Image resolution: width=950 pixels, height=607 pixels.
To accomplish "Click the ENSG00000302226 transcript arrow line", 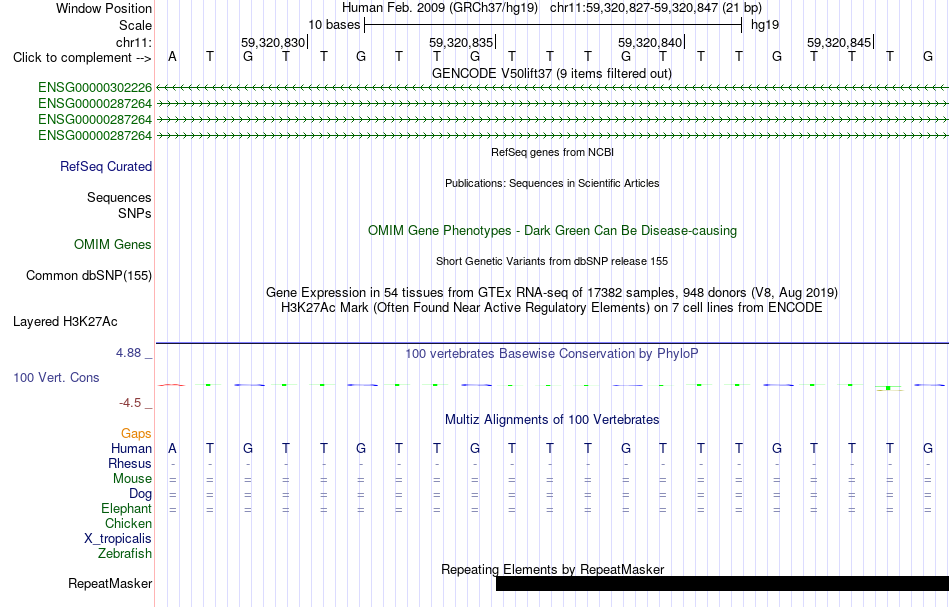I will point(552,88).
